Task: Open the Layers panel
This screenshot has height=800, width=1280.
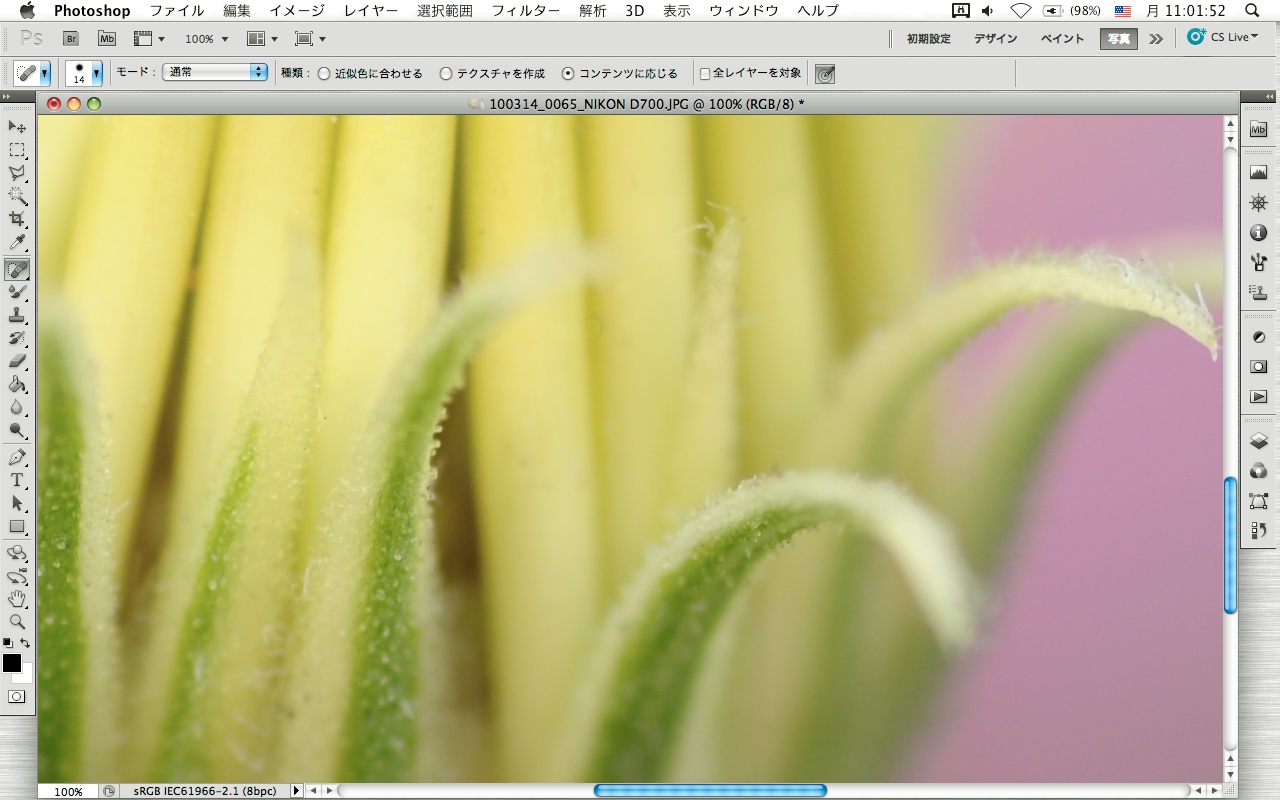Action: pyautogui.click(x=1259, y=441)
